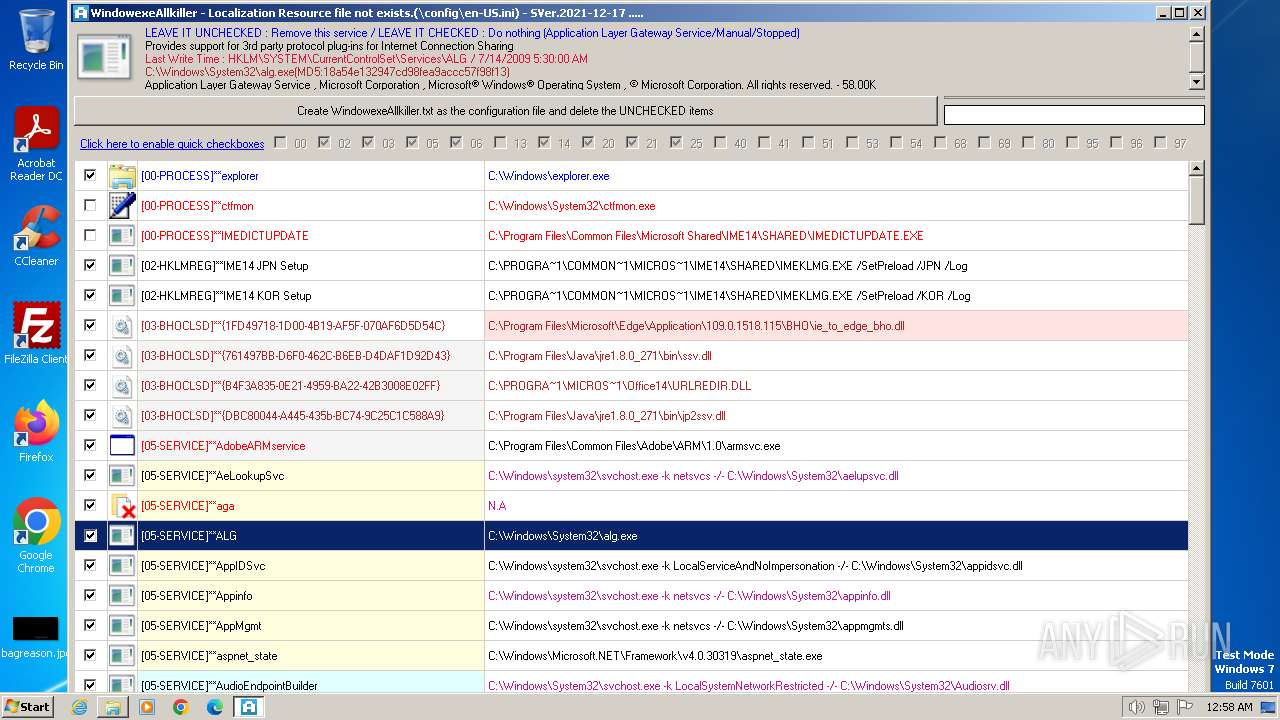Click the IME14 KOR Setup row icon

coord(122,296)
